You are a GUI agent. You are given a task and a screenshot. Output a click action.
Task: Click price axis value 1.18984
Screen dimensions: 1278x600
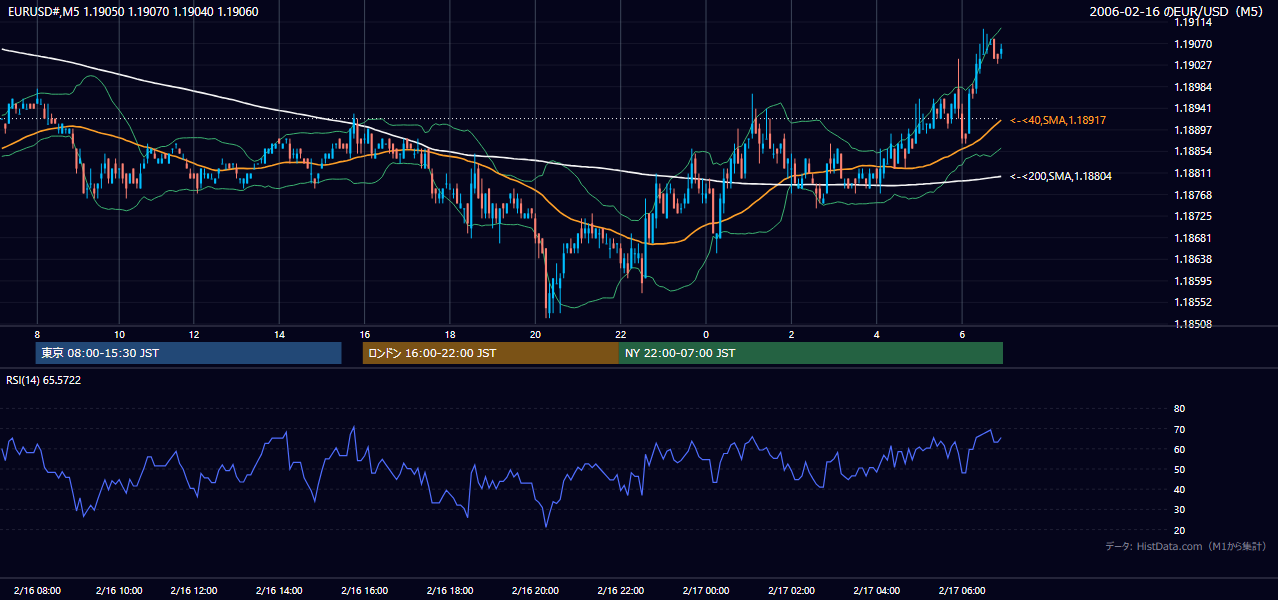pyautogui.click(x=1193, y=87)
